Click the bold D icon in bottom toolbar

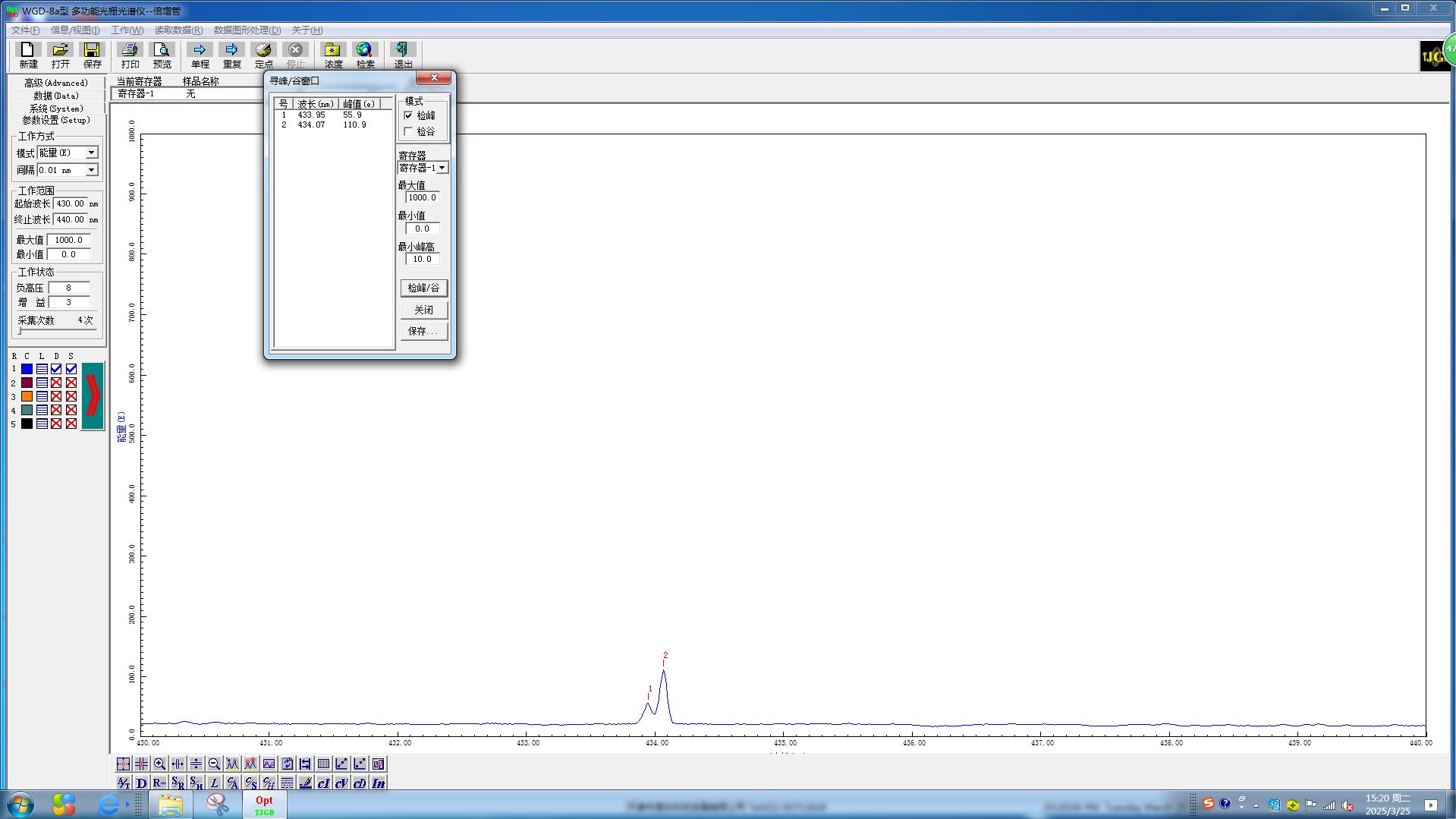[x=141, y=783]
